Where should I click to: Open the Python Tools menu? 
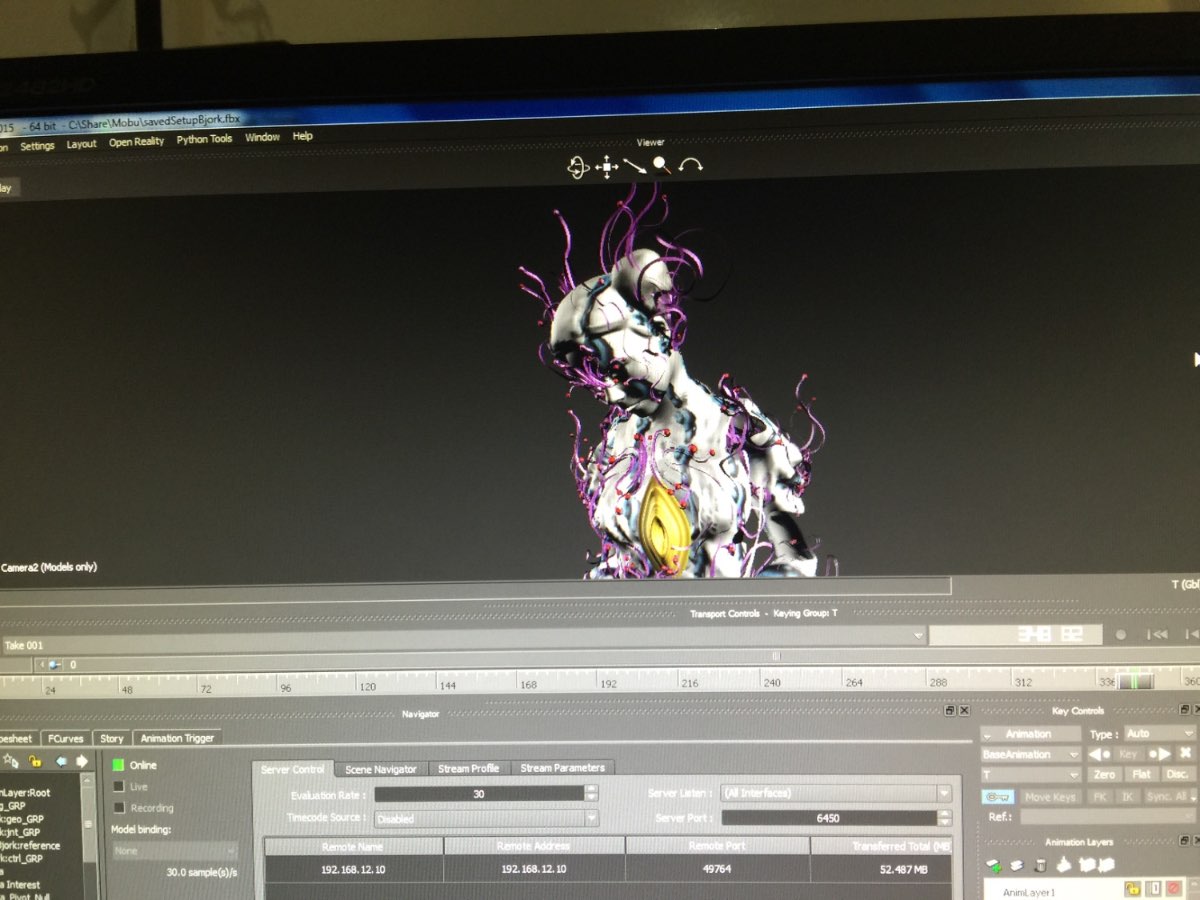click(204, 140)
